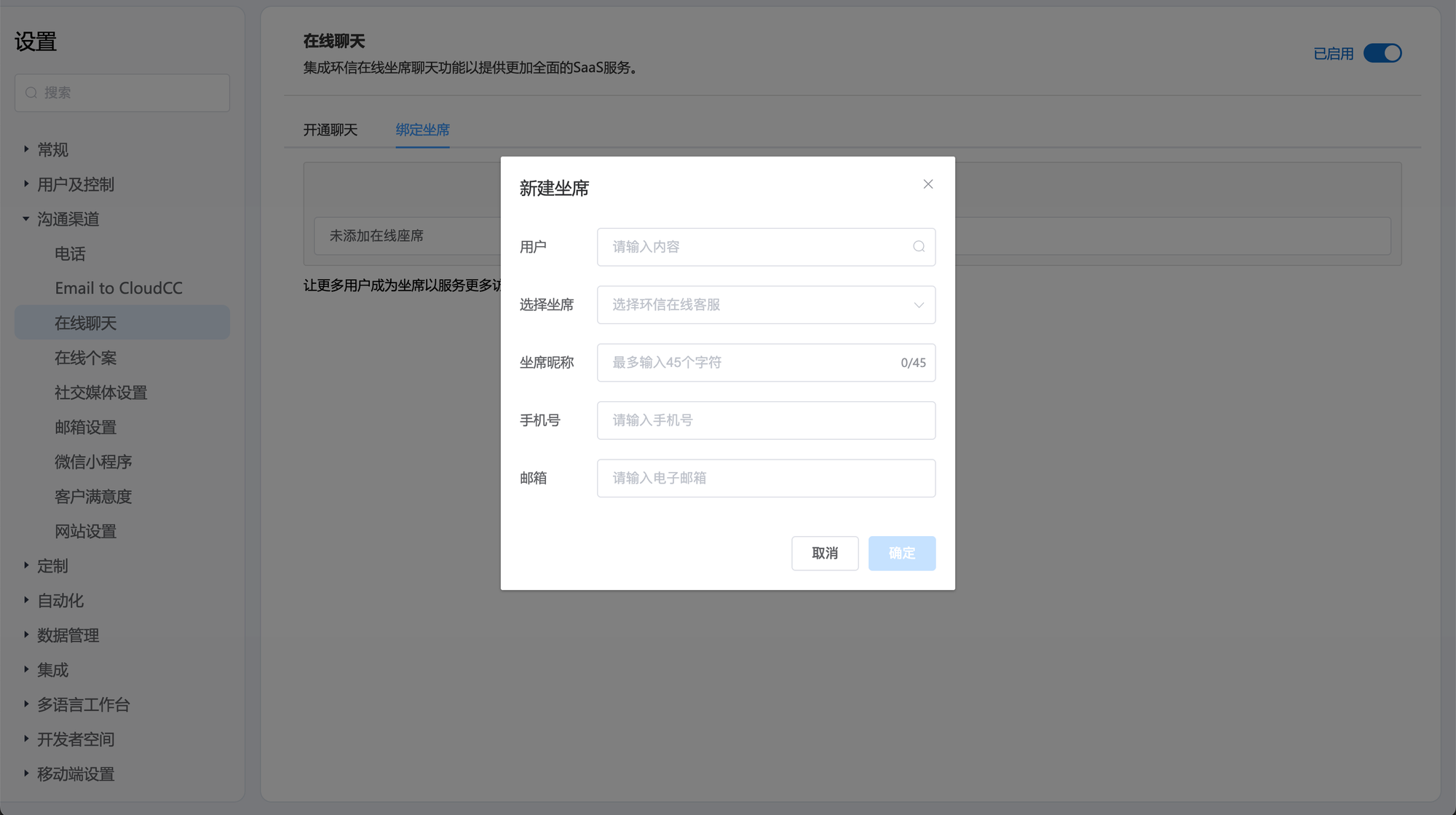
Task: Click the magnifier icon in sidebar search
Action: [31, 93]
